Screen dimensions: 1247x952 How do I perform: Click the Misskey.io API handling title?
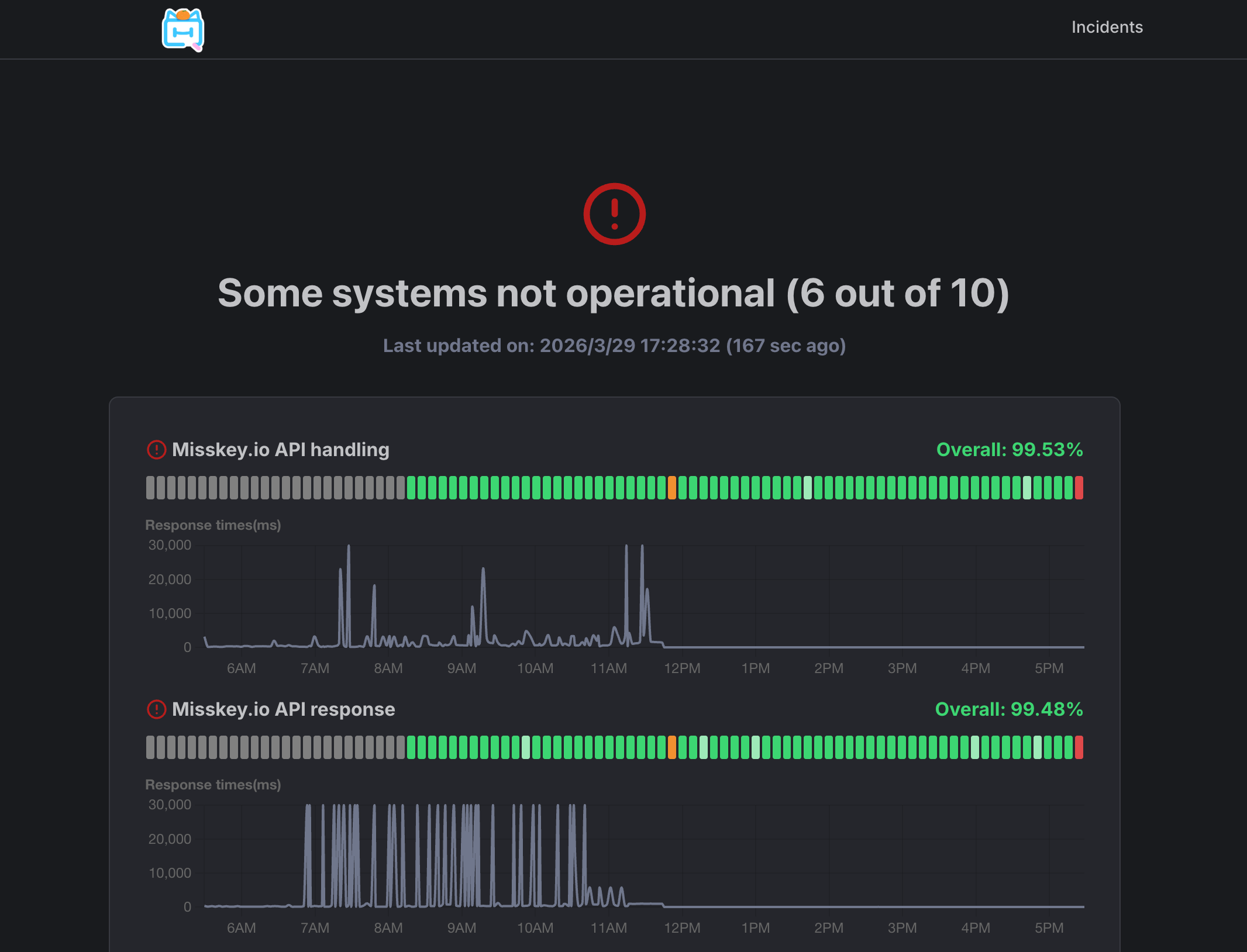[280, 450]
